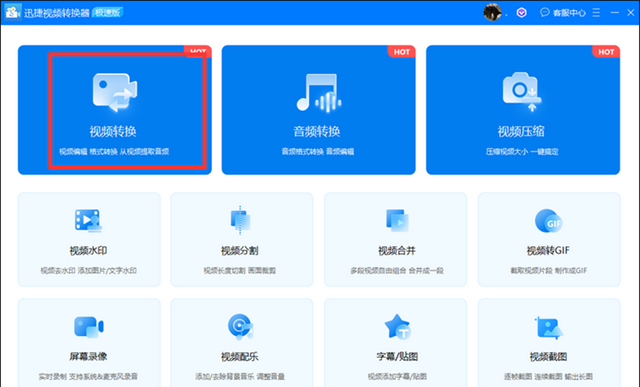Click the 迅捷视频转换器 app title text
The width and height of the screenshot is (640, 387).
click(x=56, y=13)
